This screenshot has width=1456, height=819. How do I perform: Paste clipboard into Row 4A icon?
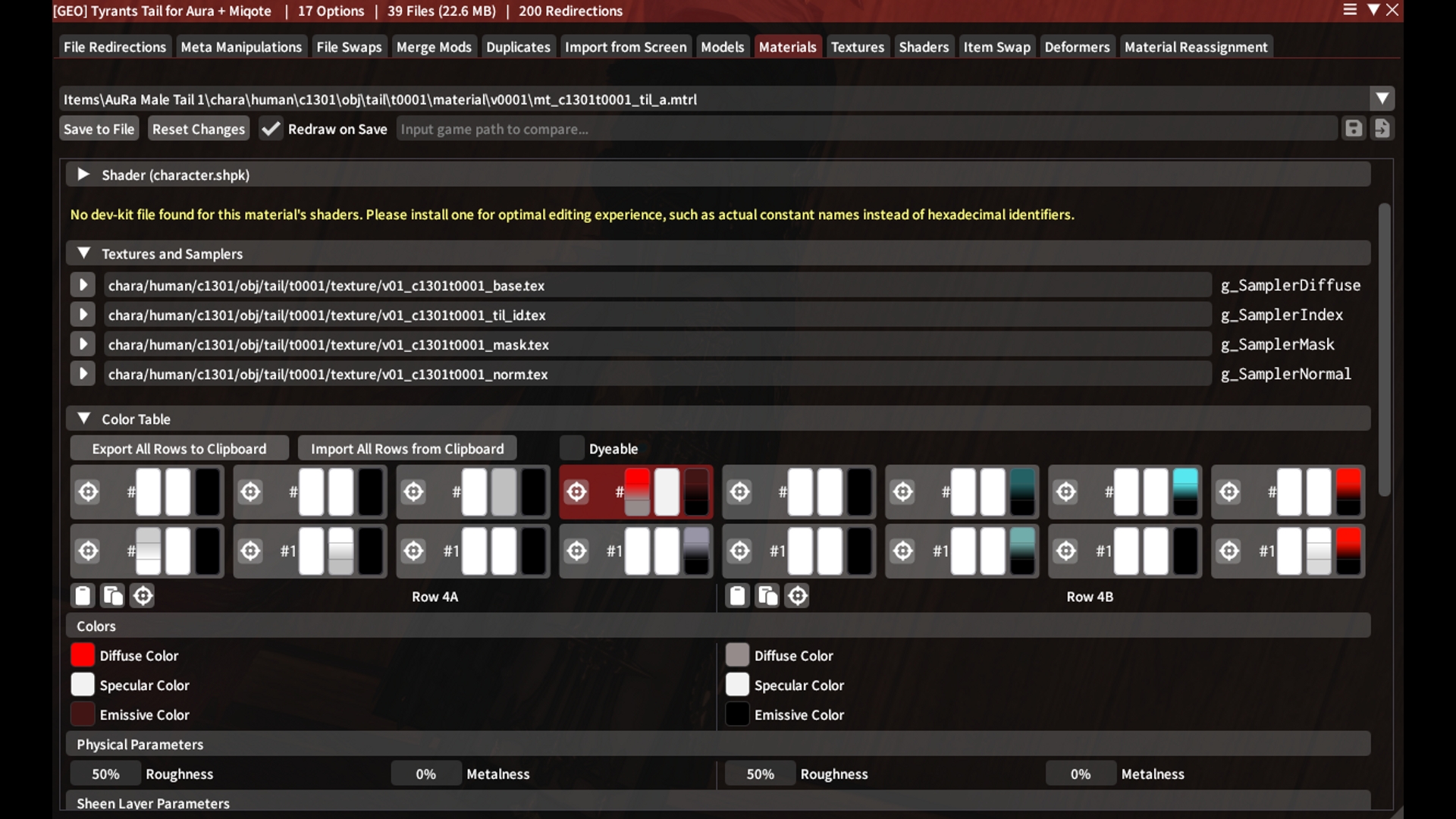tap(112, 596)
